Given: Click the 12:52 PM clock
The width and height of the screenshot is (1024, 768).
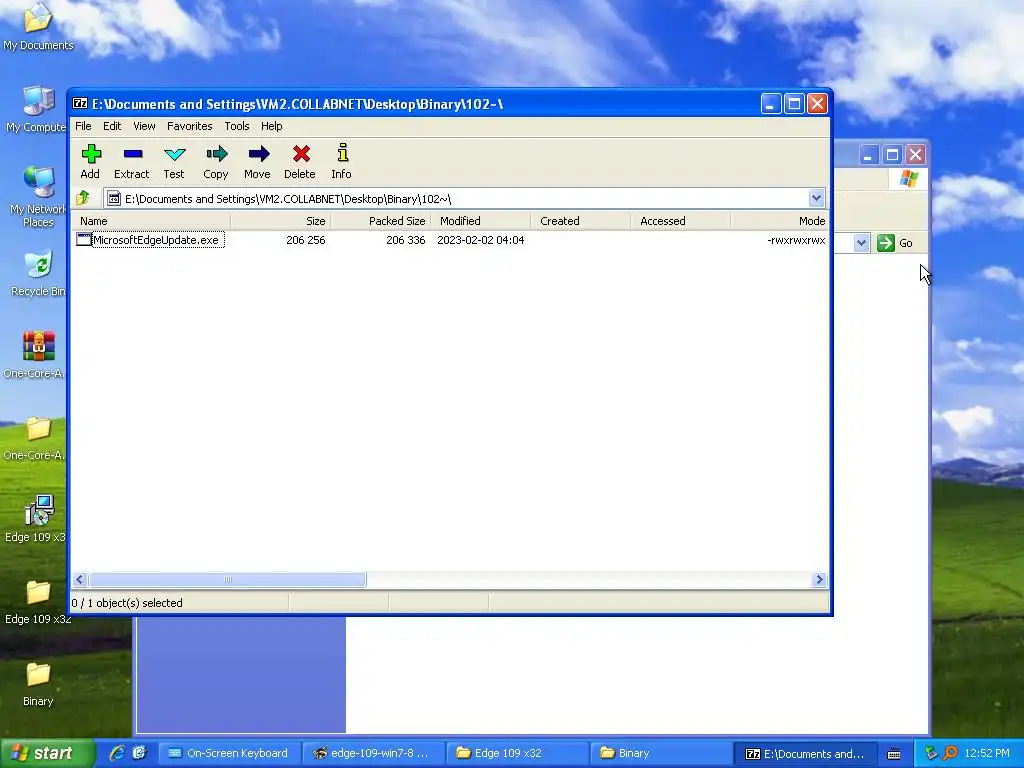Looking at the screenshot, I should (987, 753).
